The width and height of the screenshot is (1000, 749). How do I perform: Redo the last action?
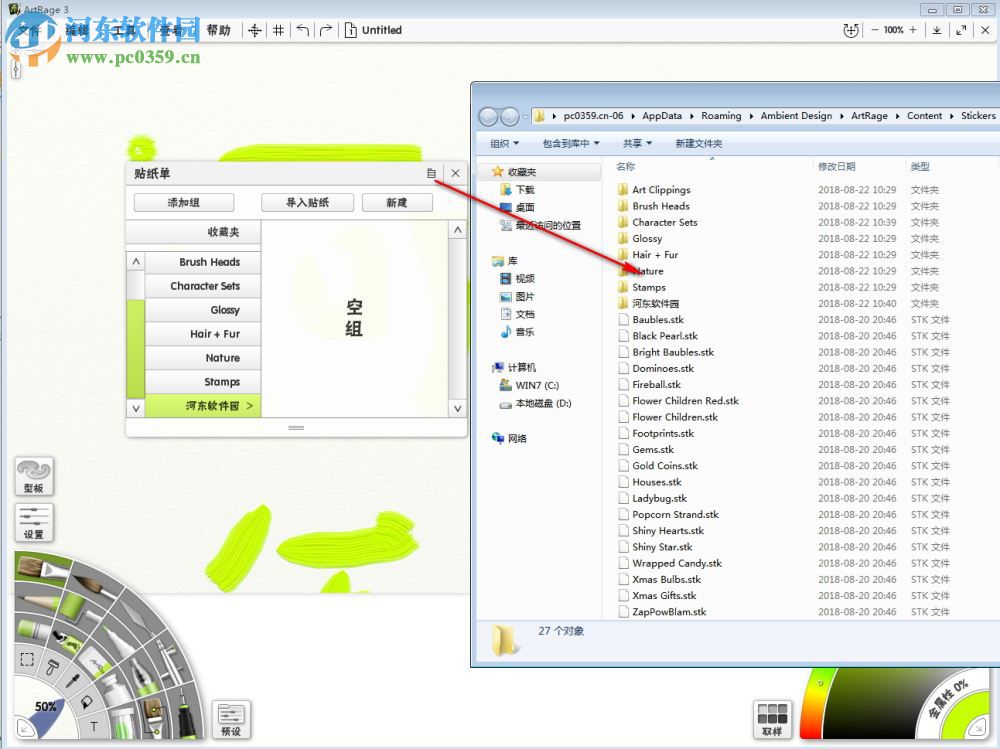(x=326, y=30)
